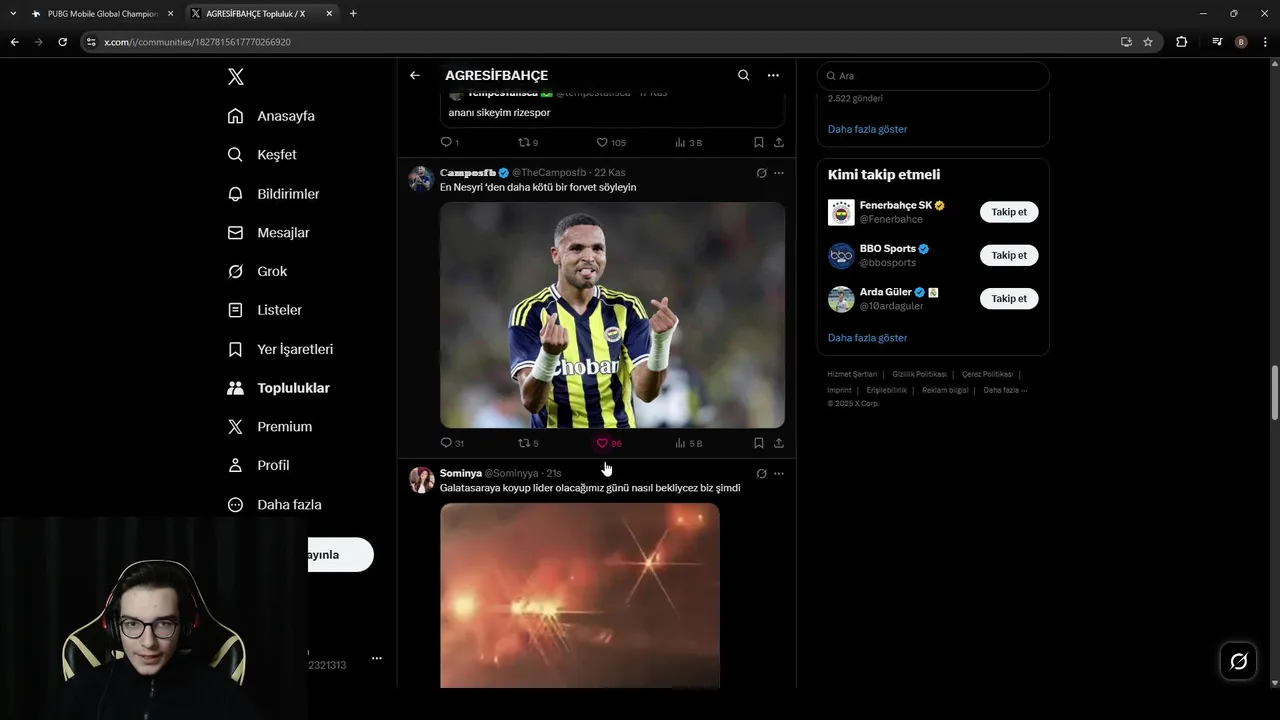Share Camposfb's post
1280x720 pixels.
(779, 443)
